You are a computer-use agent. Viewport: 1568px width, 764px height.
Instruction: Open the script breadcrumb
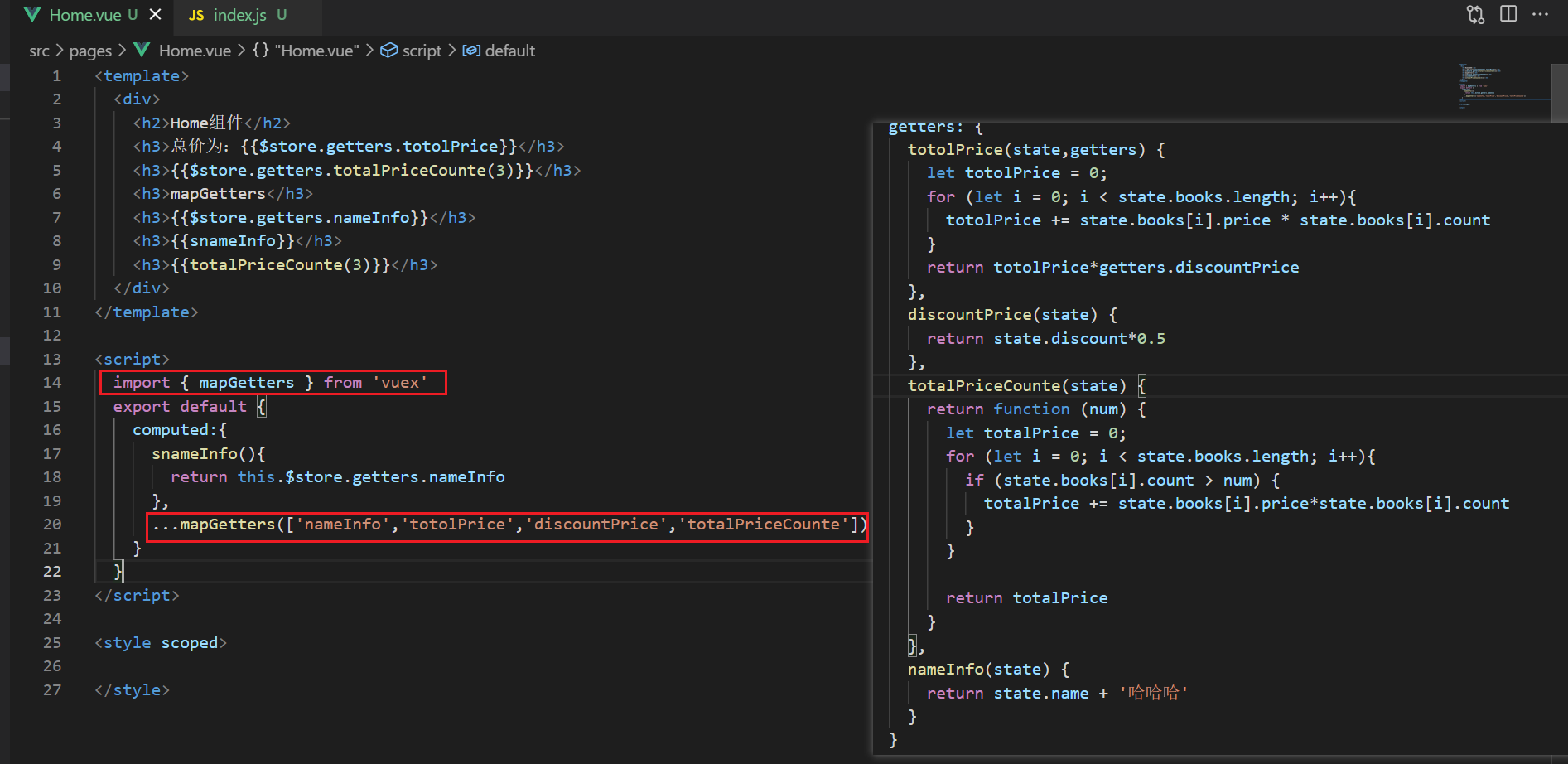point(422,51)
